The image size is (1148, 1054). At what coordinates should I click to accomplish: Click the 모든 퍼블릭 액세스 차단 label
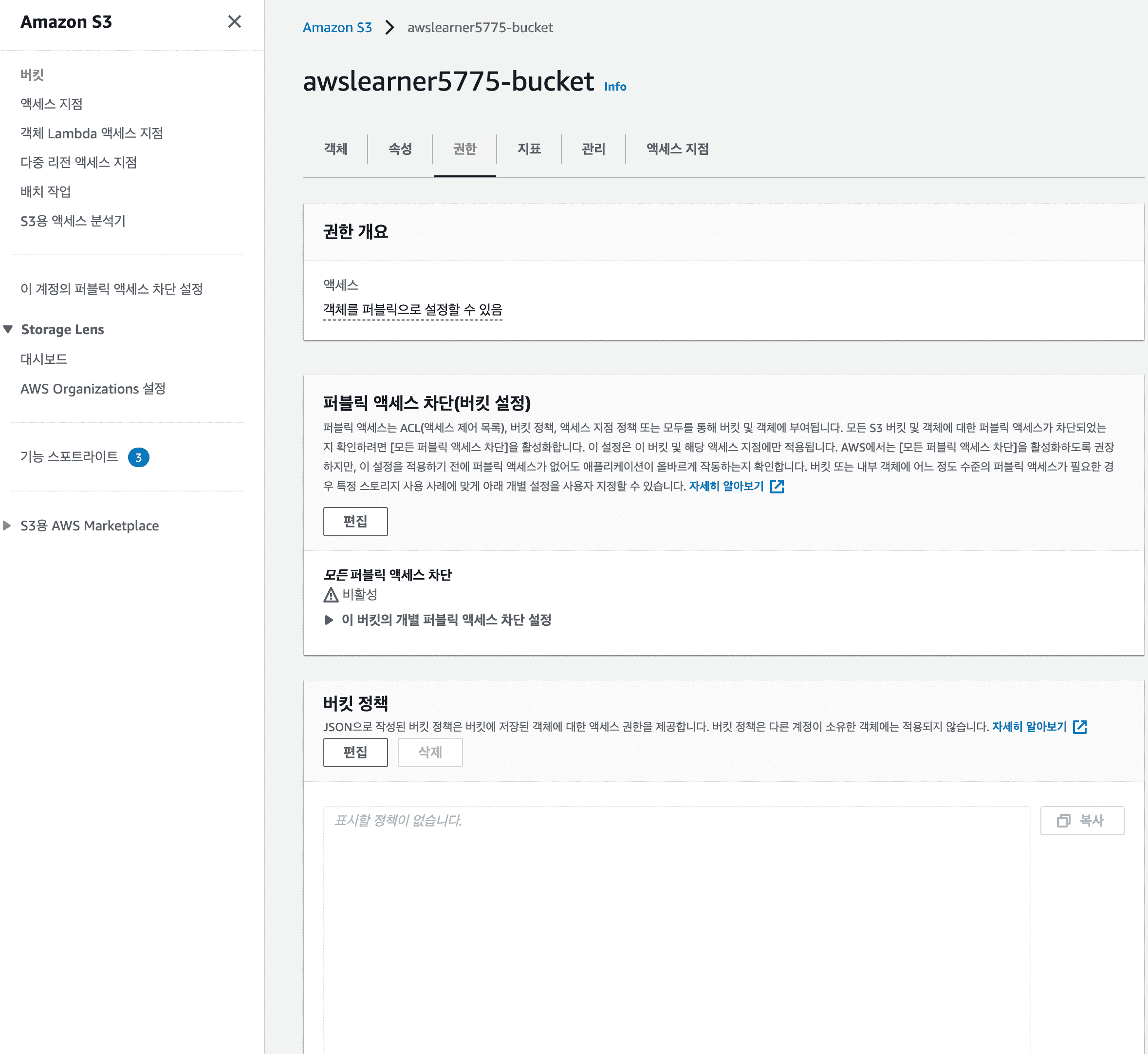point(387,575)
